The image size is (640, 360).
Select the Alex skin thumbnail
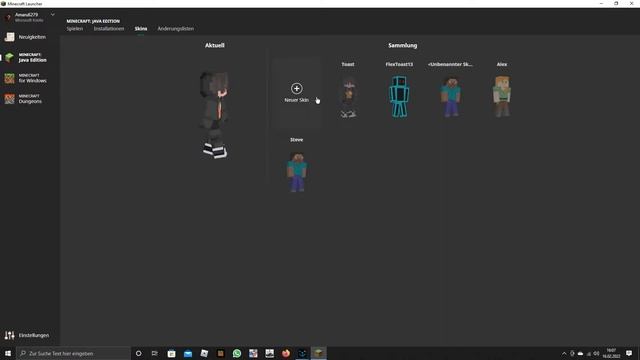502,97
